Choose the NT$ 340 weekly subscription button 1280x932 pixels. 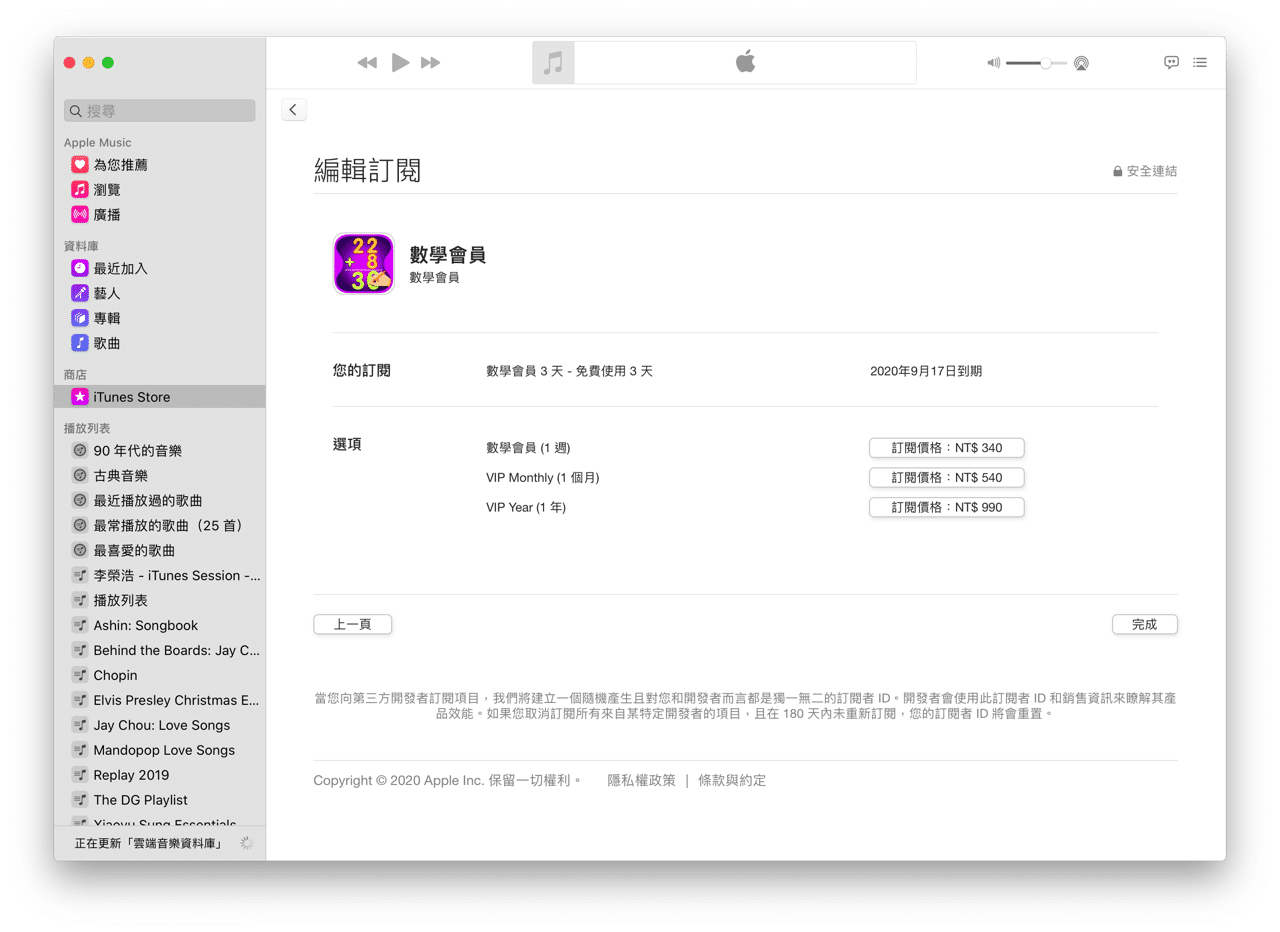pos(946,448)
